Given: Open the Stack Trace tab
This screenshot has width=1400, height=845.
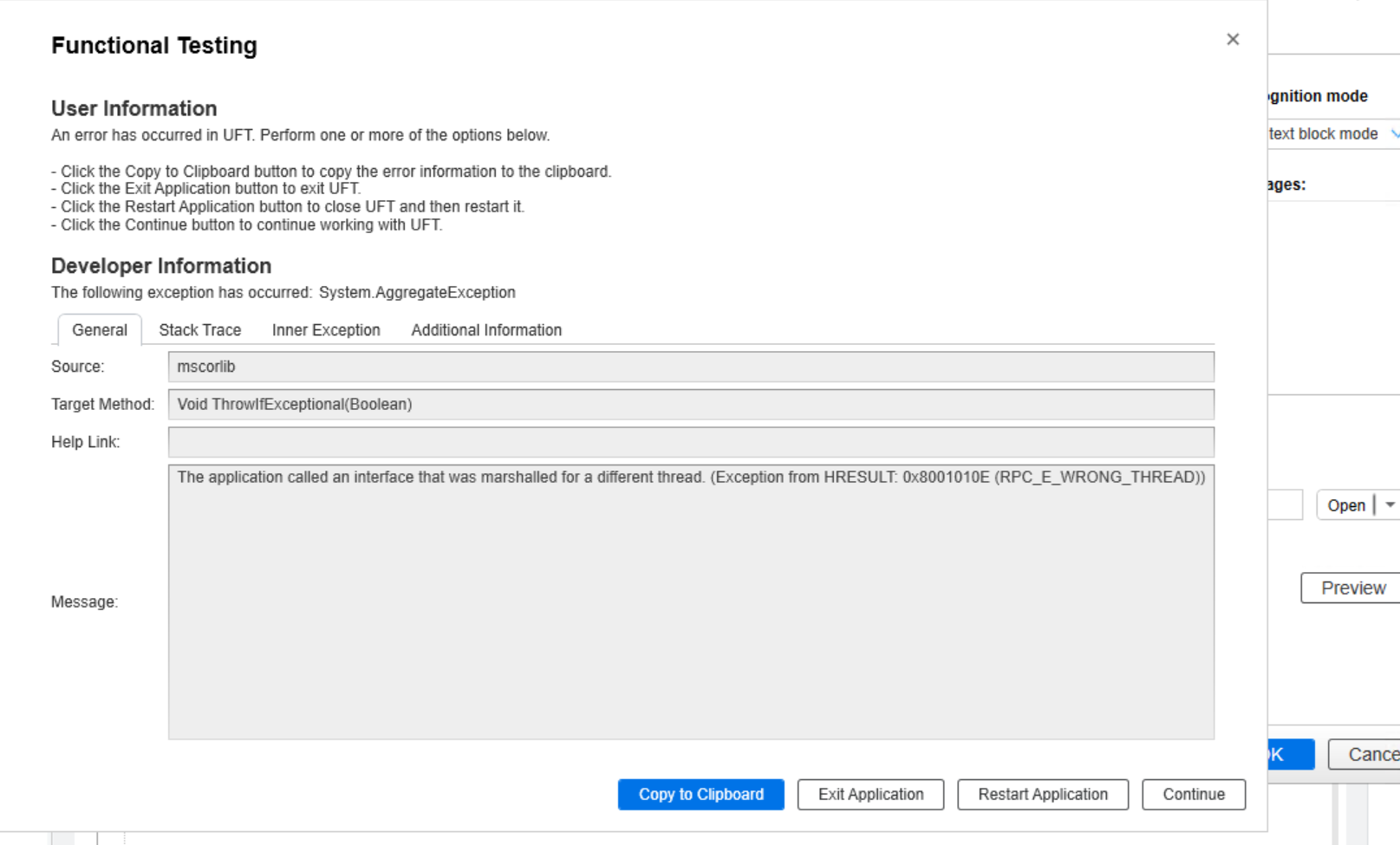Looking at the screenshot, I should click(200, 330).
